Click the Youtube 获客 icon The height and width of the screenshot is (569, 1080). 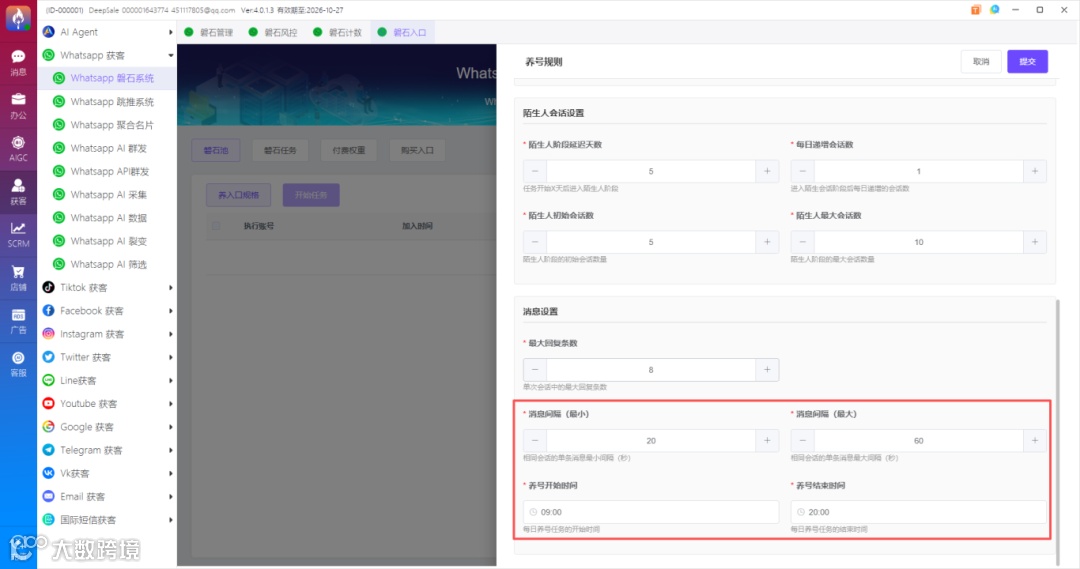point(48,403)
